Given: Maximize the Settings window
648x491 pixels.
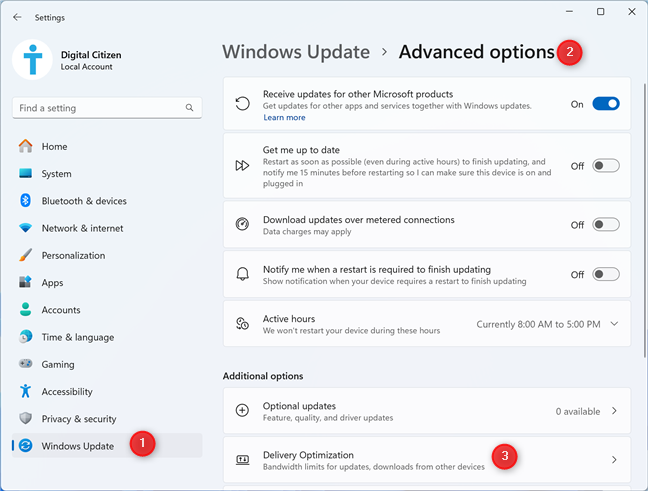Looking at the screenshot, I should (x=600, y=12).
